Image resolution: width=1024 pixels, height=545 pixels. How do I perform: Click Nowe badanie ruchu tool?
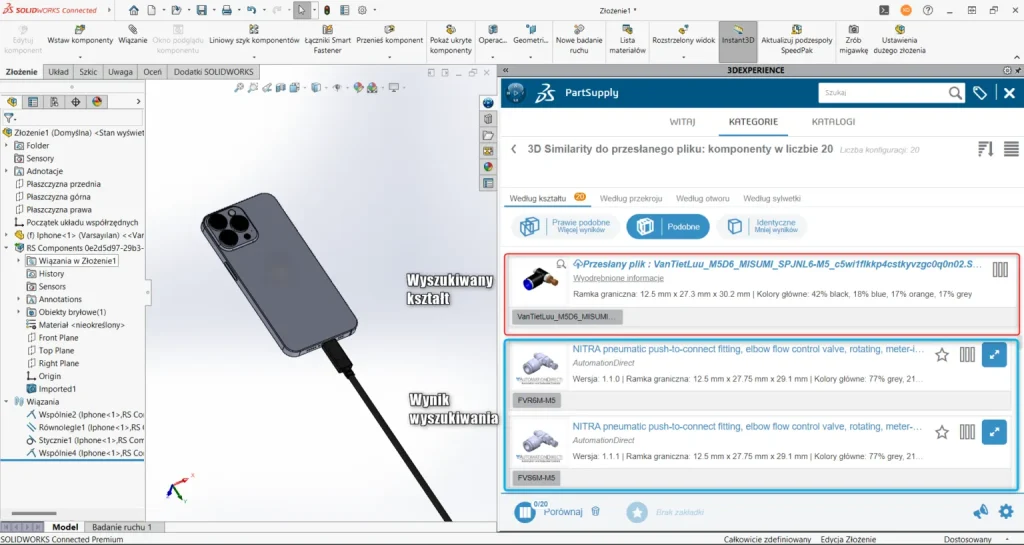pos(579,39)
